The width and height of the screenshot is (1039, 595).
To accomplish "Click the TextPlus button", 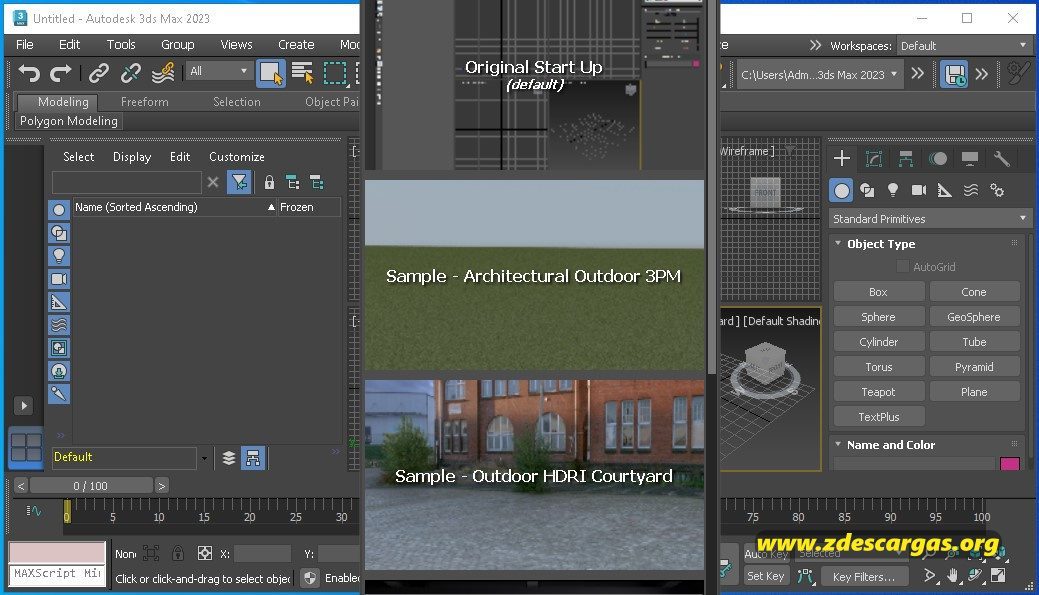I will tap(879, 417).
